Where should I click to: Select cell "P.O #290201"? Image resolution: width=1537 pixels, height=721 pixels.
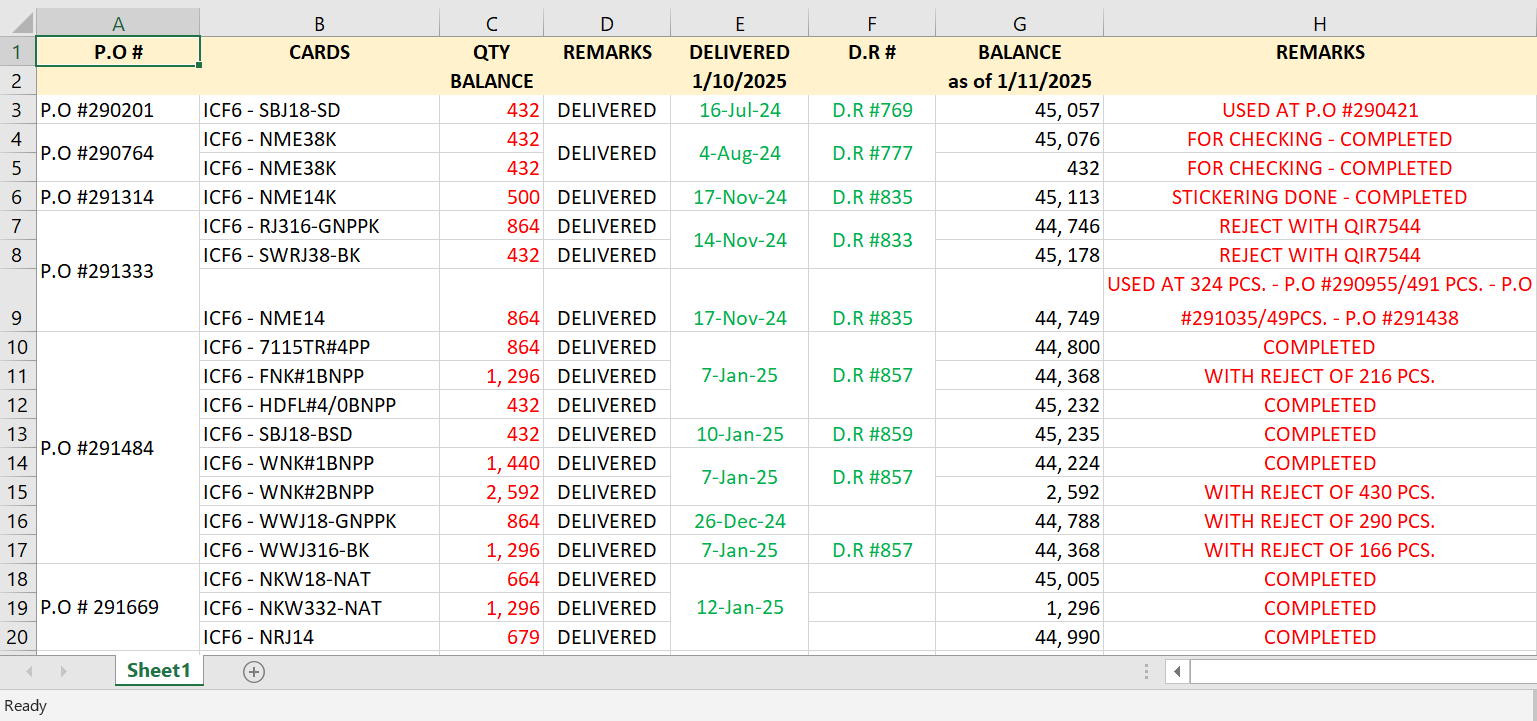(x=118, y=110)
